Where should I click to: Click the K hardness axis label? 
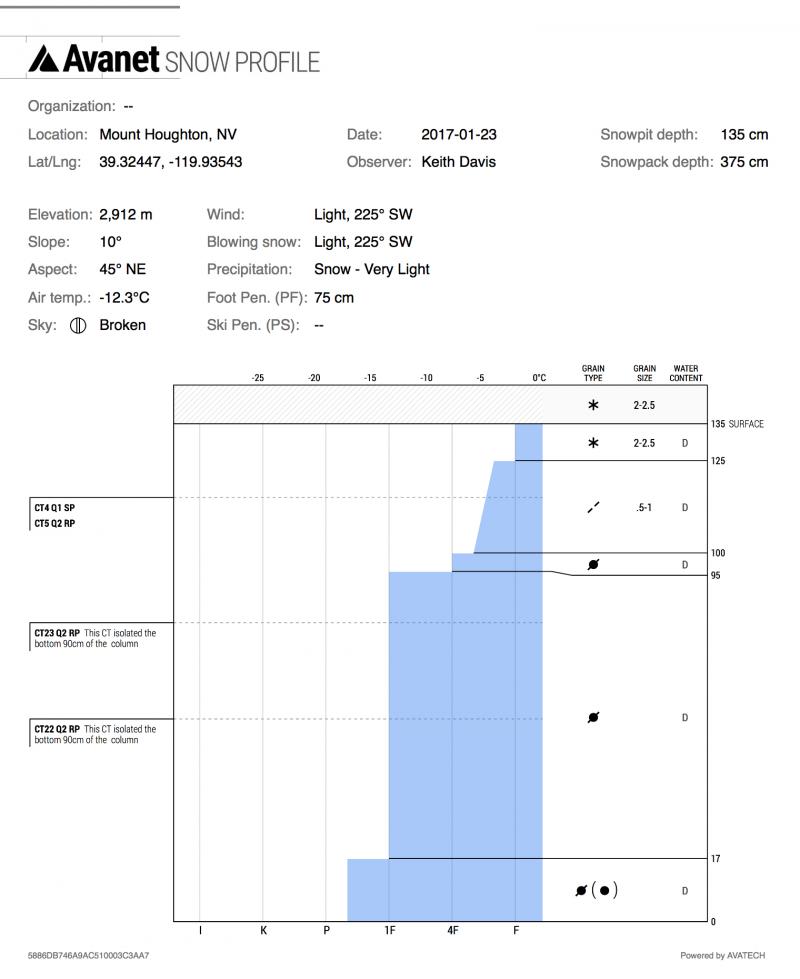pyautogui.click(x=263, y=932)
